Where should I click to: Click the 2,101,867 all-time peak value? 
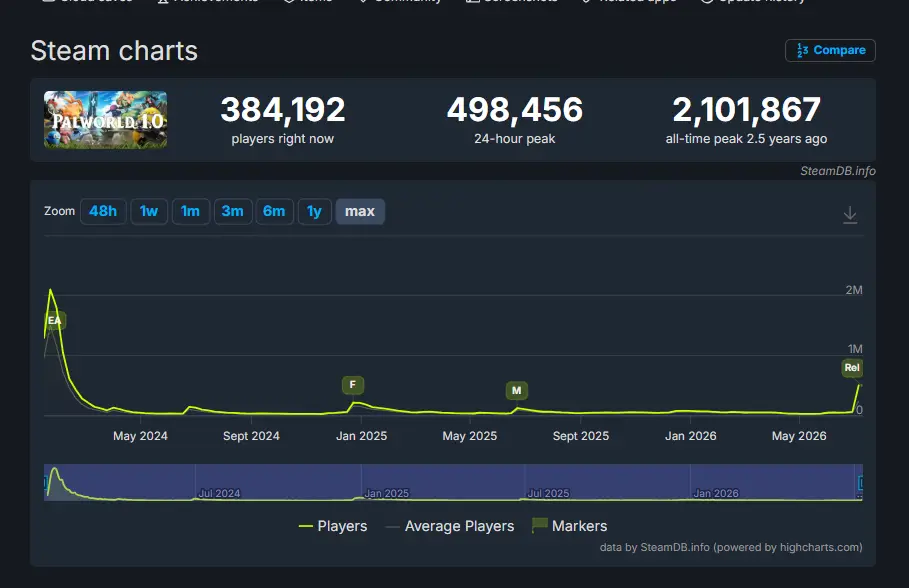tap(747, 110)
